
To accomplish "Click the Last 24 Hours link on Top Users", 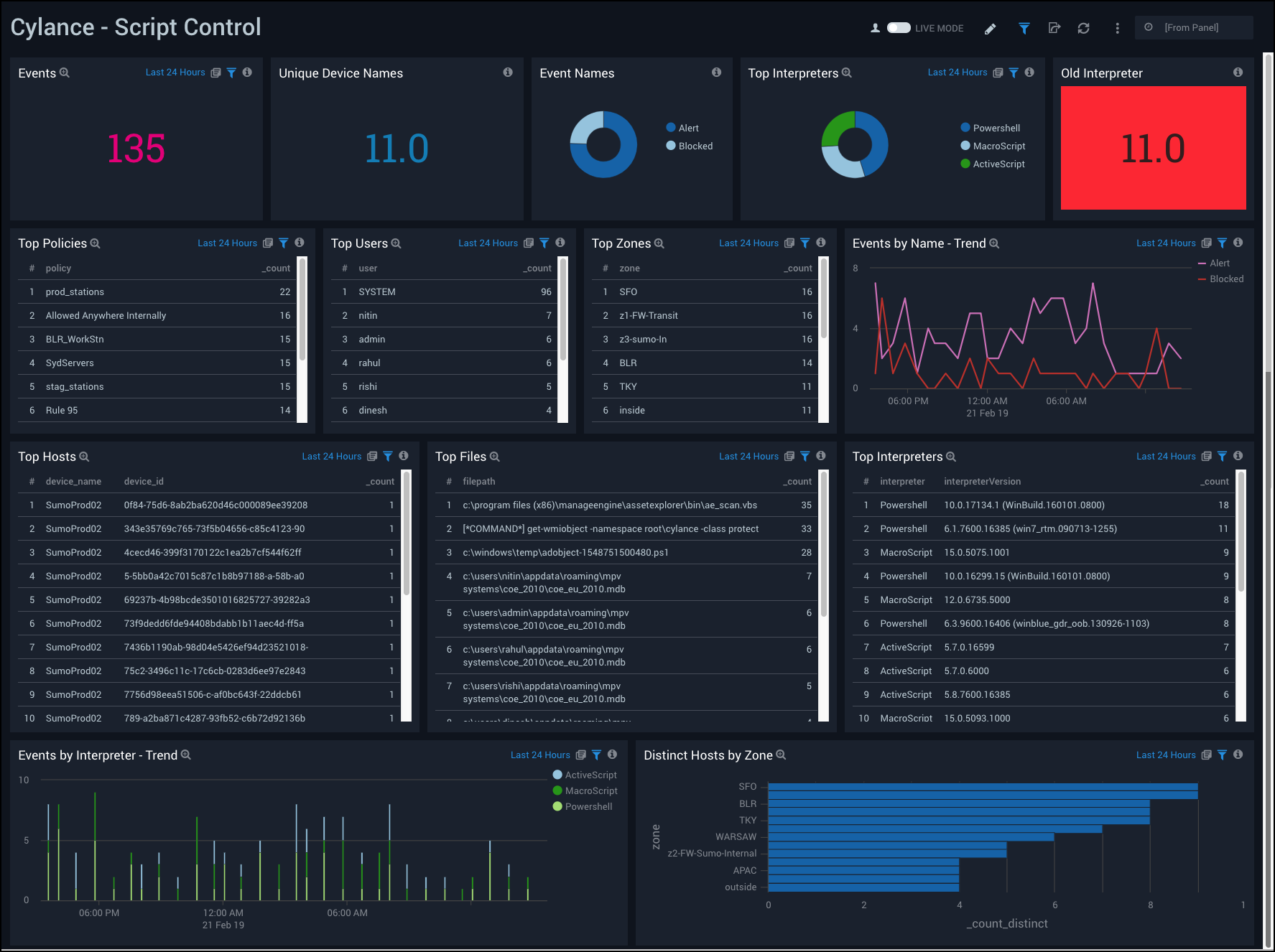I will click(488, 243).
